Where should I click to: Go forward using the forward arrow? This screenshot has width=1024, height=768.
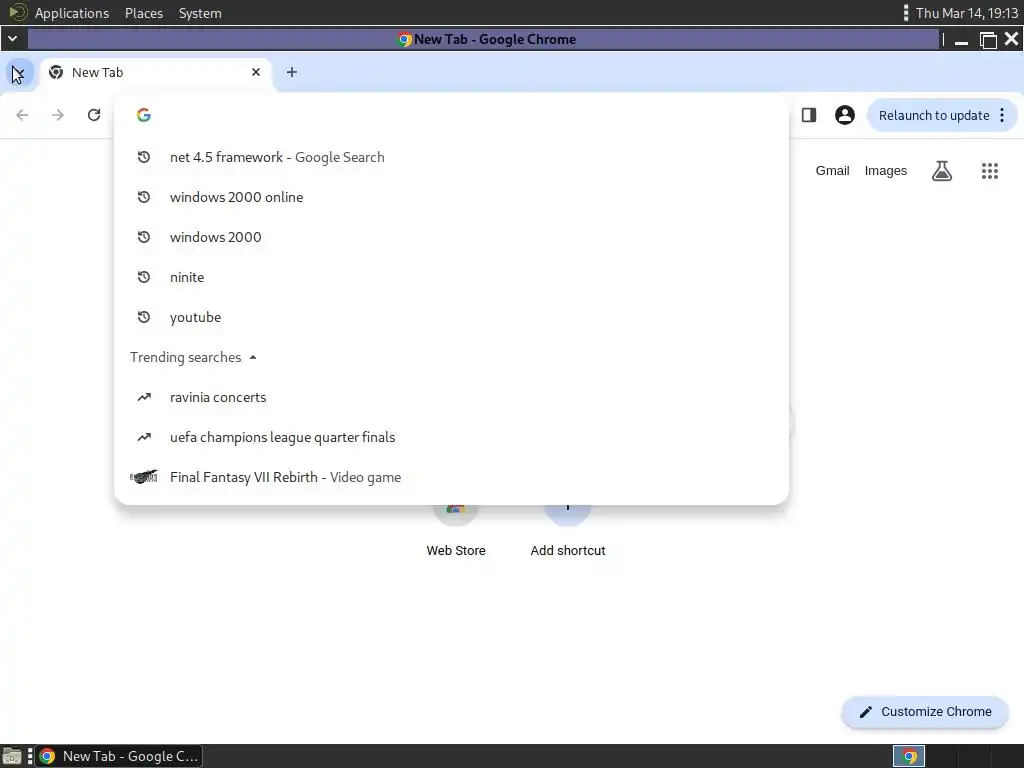tap(58, 115)
